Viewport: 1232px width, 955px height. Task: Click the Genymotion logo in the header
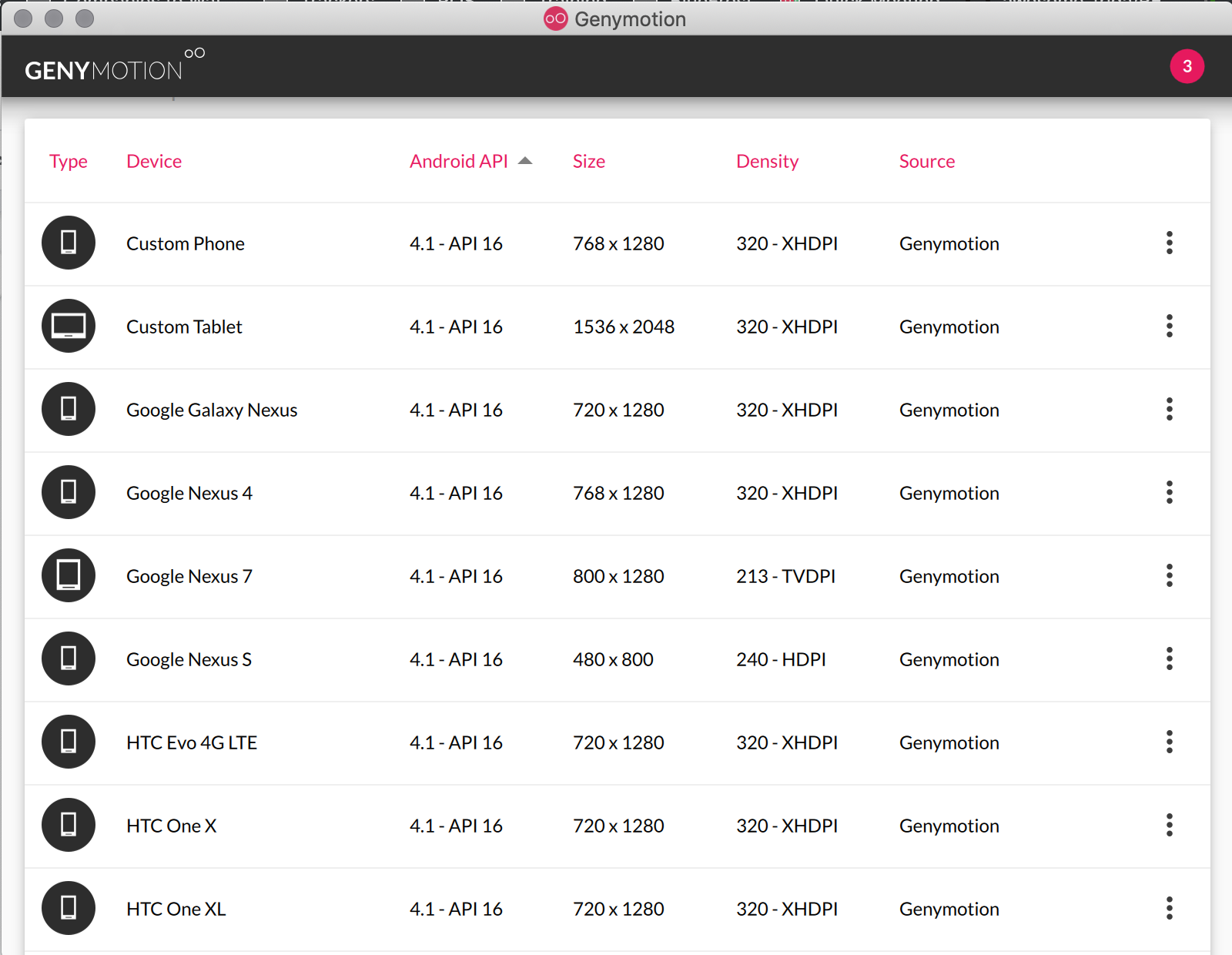[115, 65]
